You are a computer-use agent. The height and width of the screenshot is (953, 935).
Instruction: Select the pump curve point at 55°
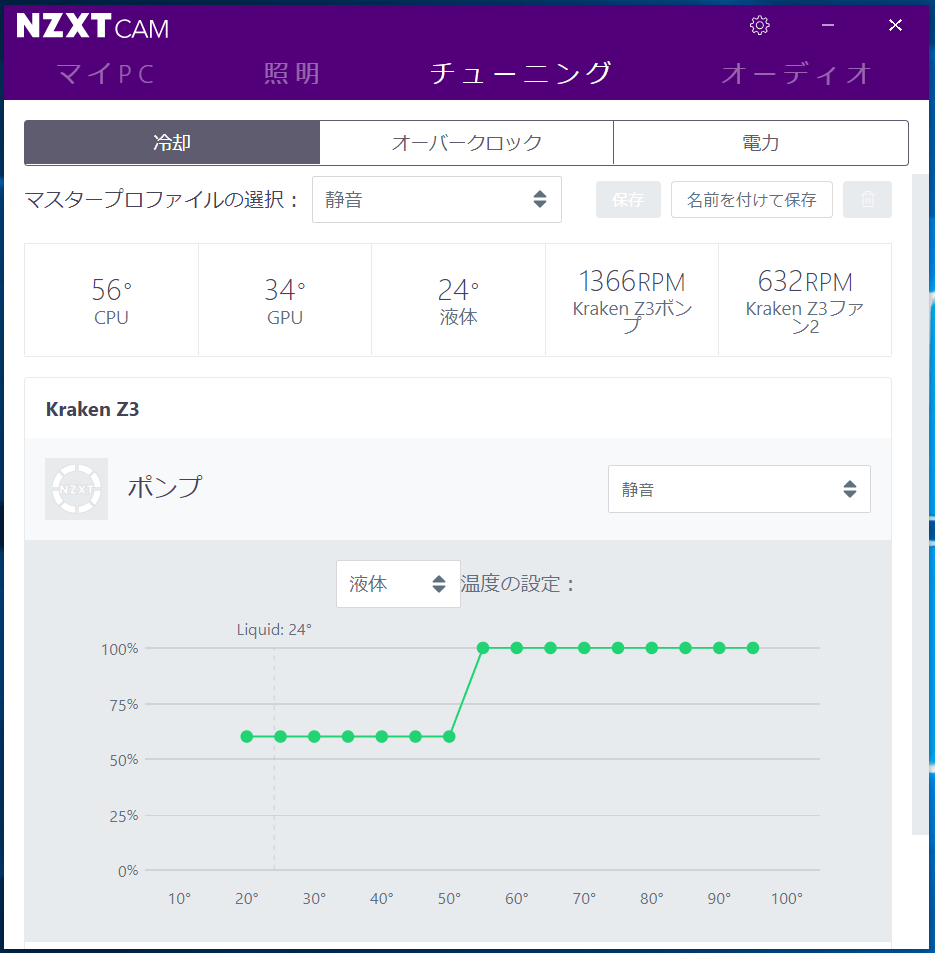(483, 648)
